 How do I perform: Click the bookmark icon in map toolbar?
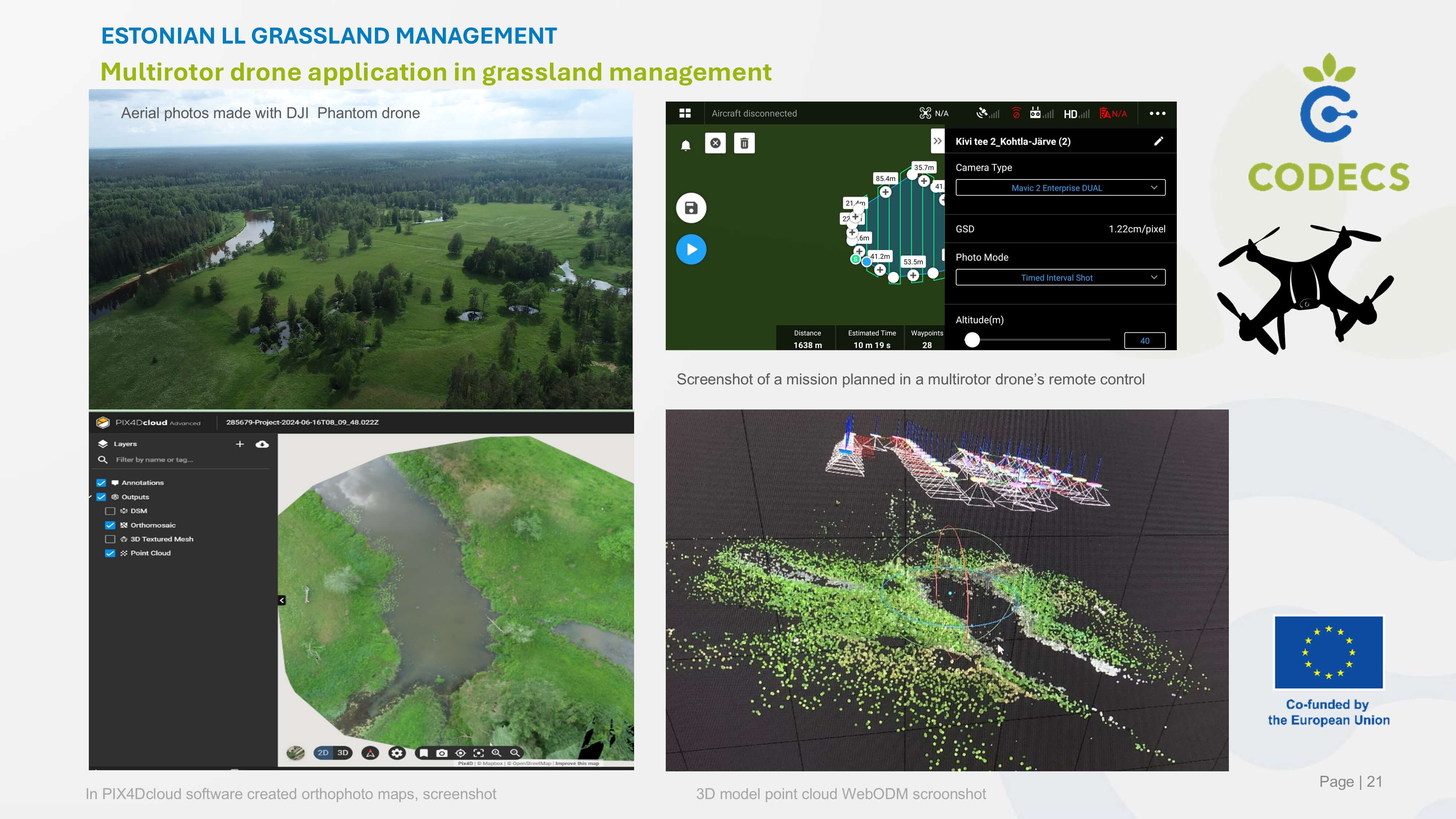tap(423, 753)
